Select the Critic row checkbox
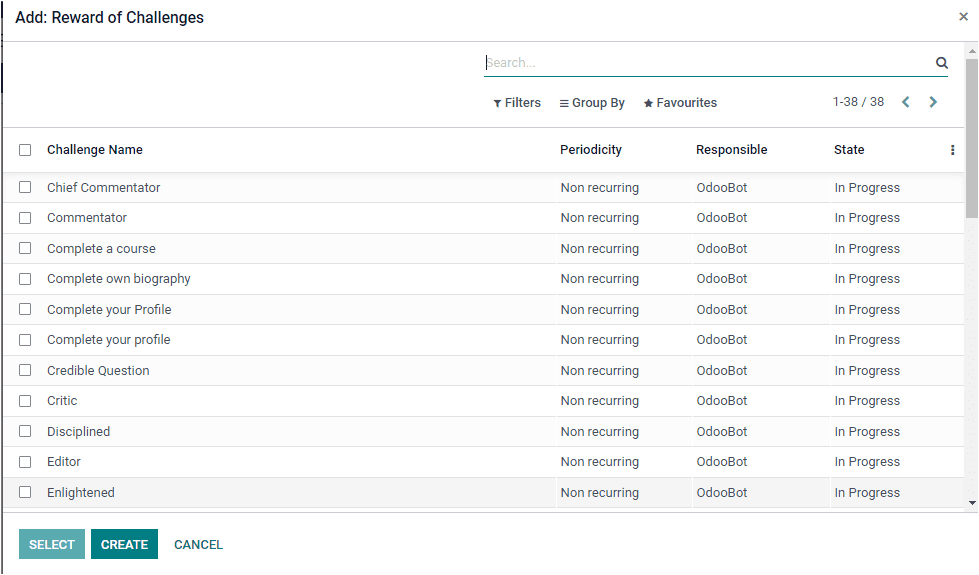Viewport: 979px width, 575px height. [25, 401]
